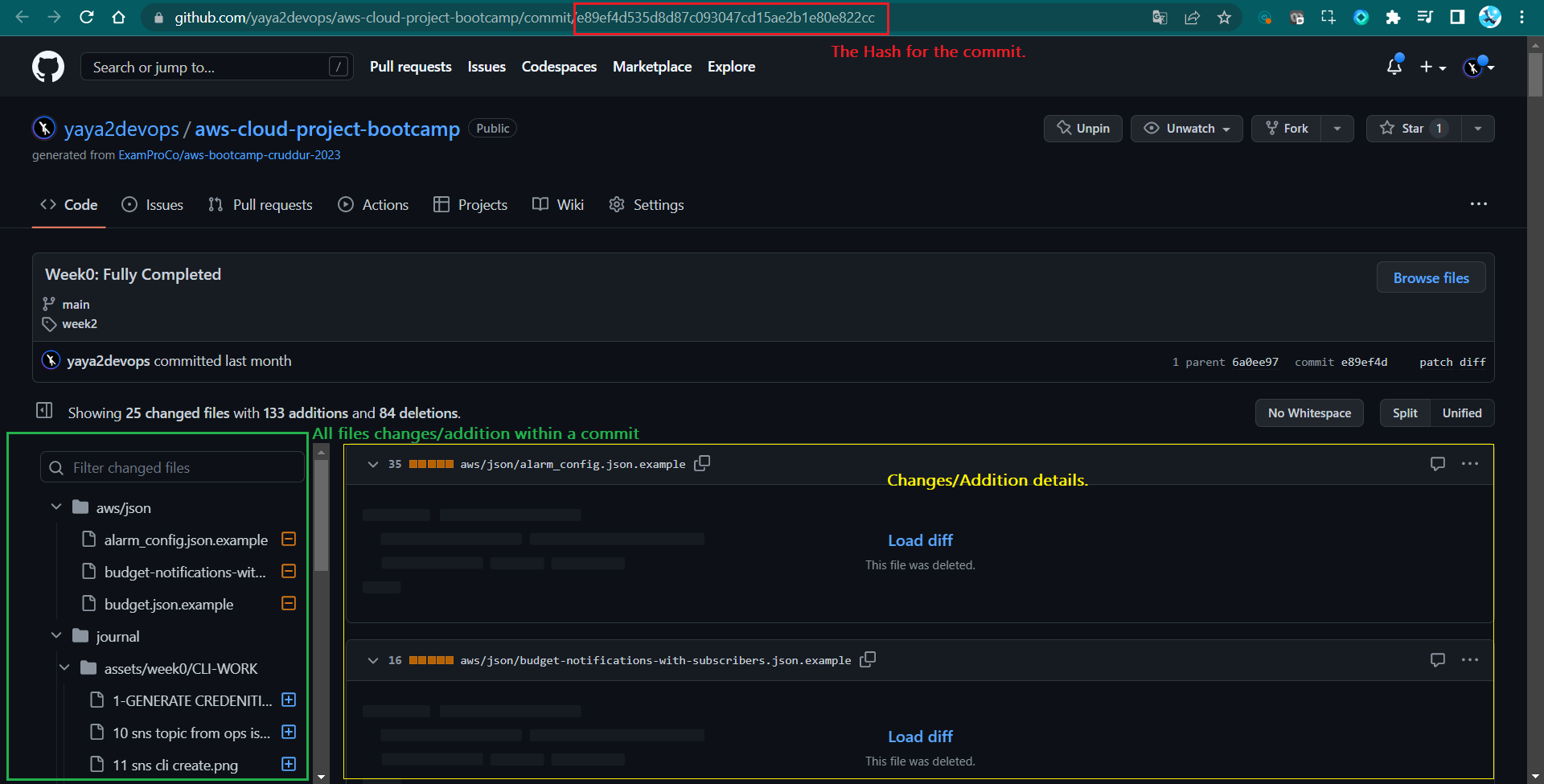The height and width of the screenshot is (784, 1544).
Task: Open the browser home page icon
Action: click(x=118, y=17)
